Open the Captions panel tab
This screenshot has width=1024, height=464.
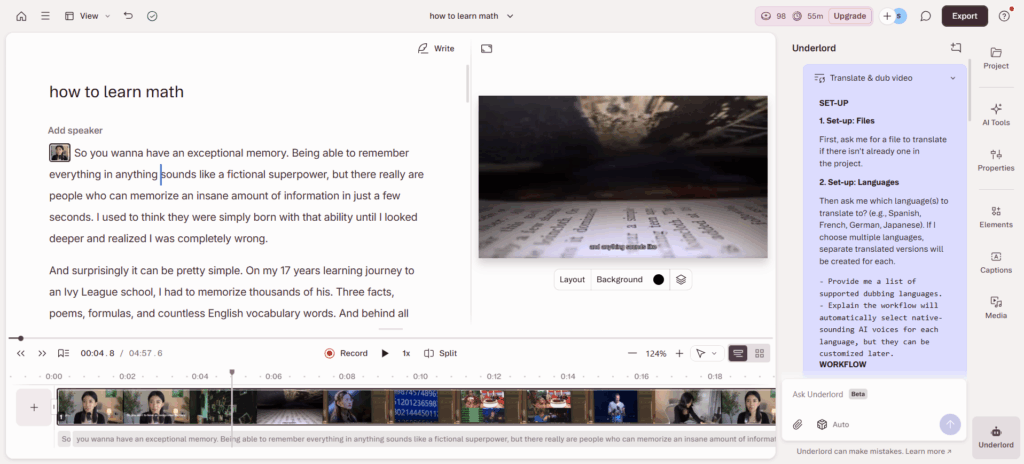pos(996,262)
